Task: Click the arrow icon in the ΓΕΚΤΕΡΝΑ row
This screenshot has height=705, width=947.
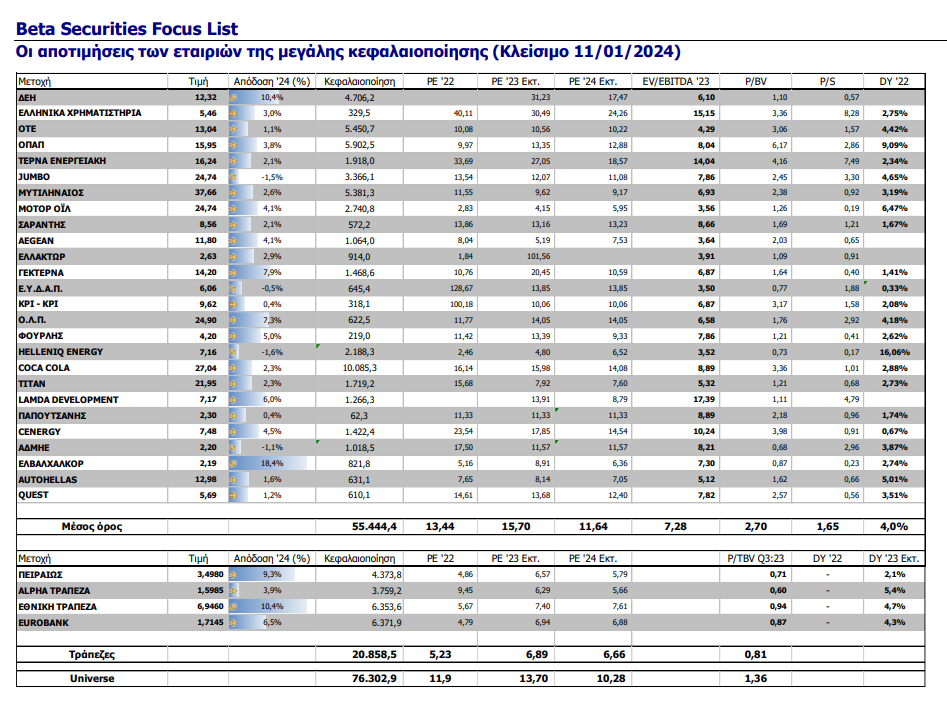Action: tap(234, 272)
